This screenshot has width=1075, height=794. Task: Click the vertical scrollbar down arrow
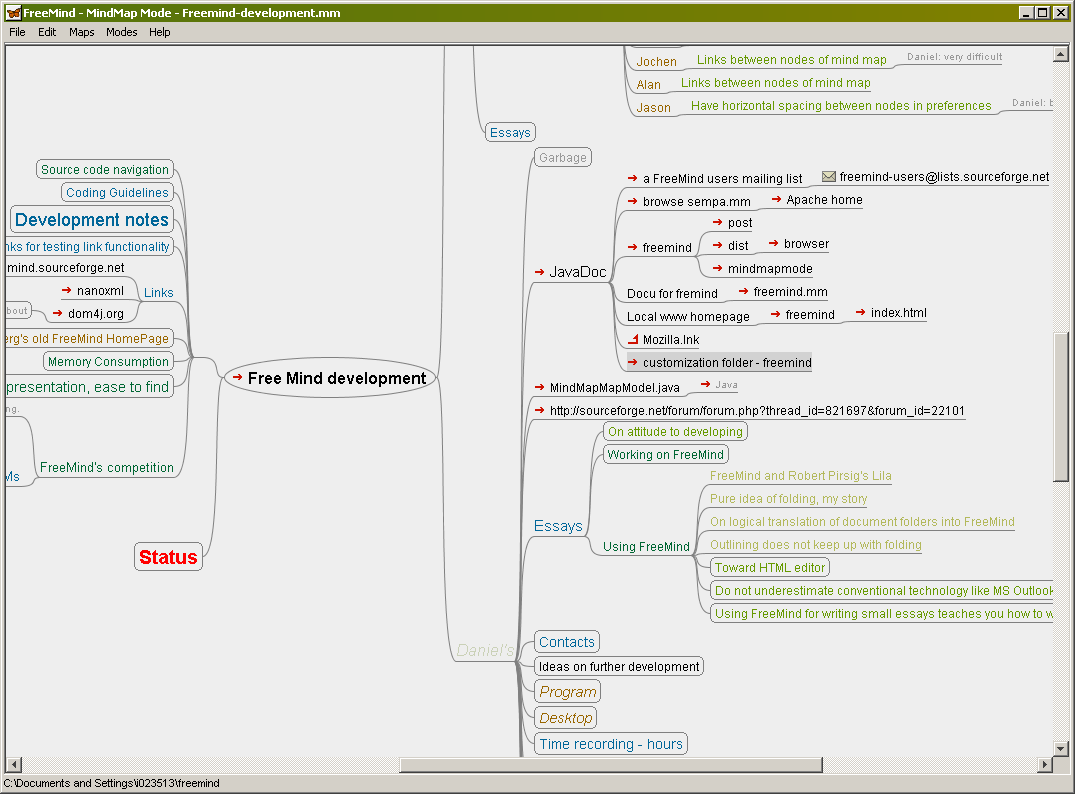click(1061, 749)
